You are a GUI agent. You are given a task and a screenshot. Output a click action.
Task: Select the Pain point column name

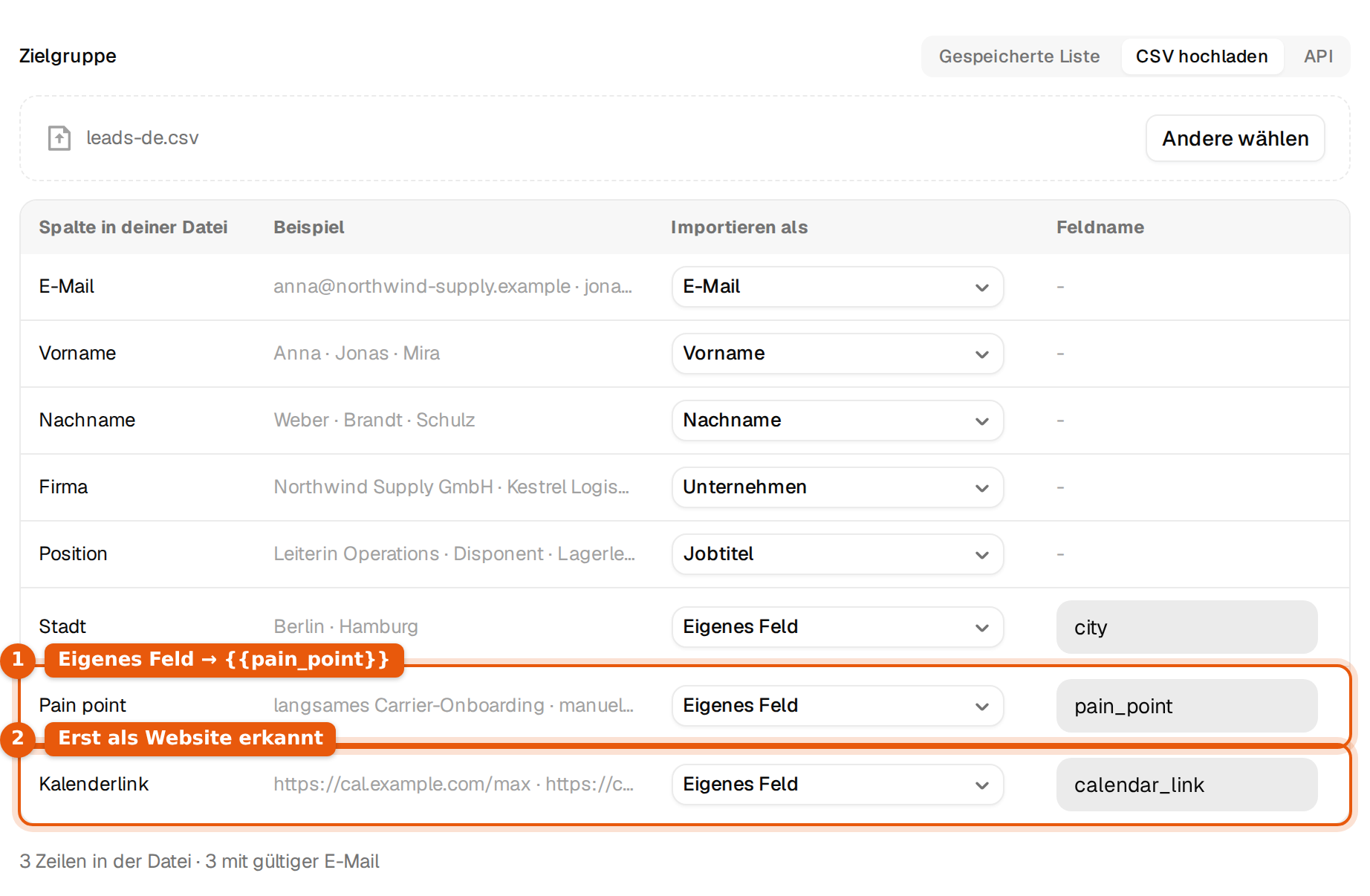tap(82, 705)
